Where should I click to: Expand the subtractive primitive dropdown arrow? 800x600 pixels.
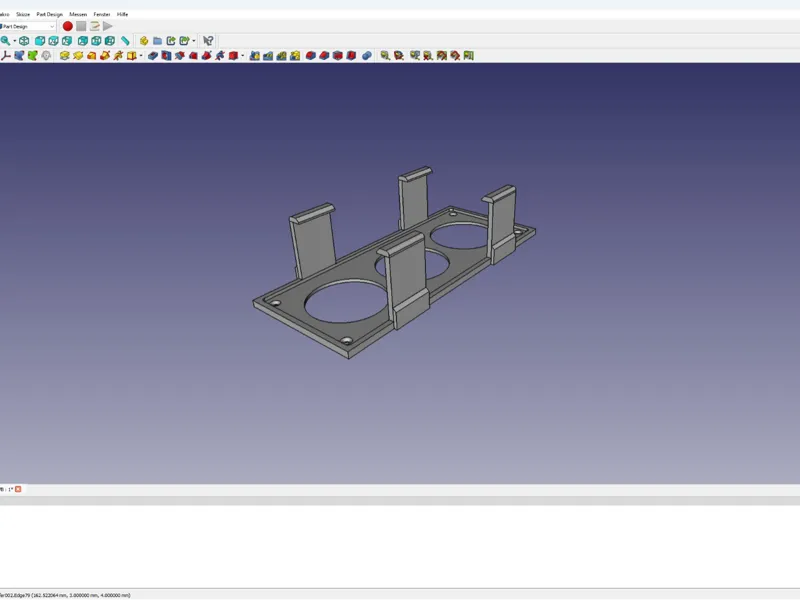coord(242,56)
